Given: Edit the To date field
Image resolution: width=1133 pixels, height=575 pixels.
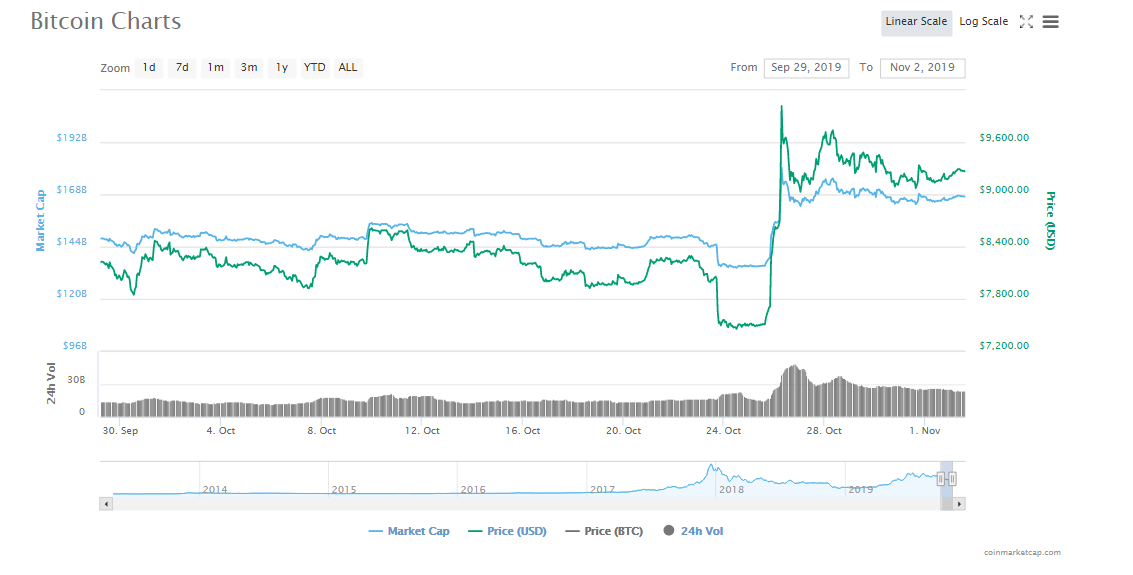Looking at the screenshot, I should [923, 68].
